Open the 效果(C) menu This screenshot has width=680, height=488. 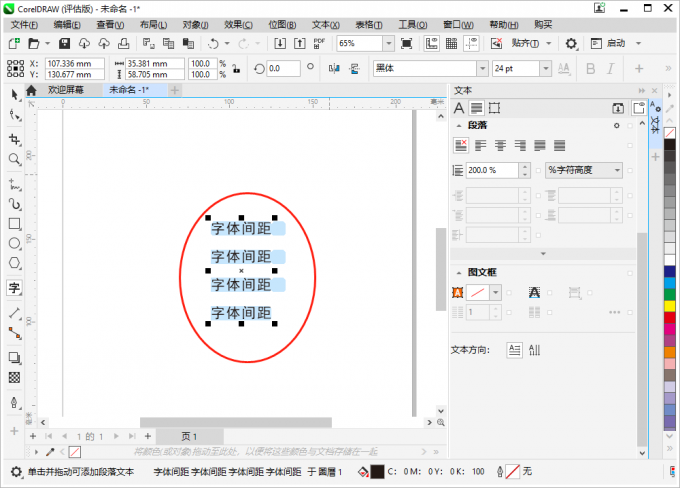[x=238, y=24]
